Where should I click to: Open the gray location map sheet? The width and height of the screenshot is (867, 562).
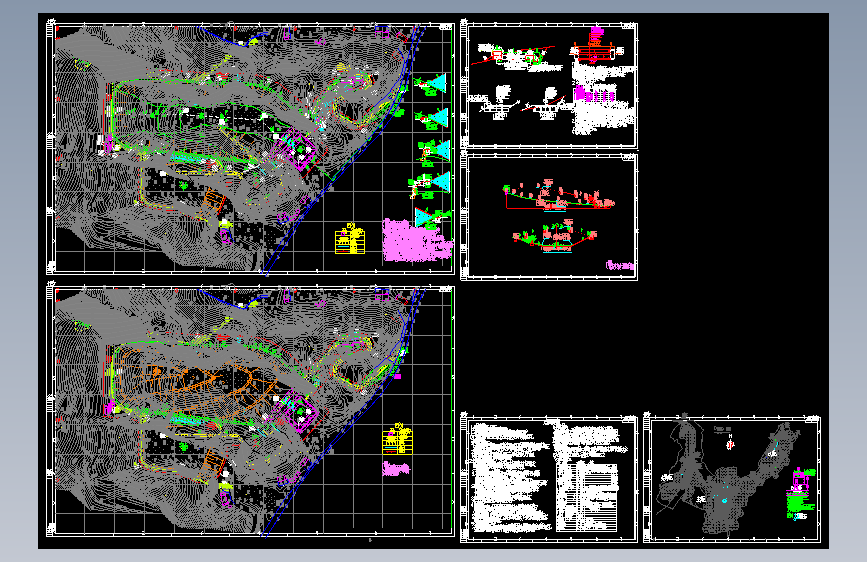click(x=732, y=479)
